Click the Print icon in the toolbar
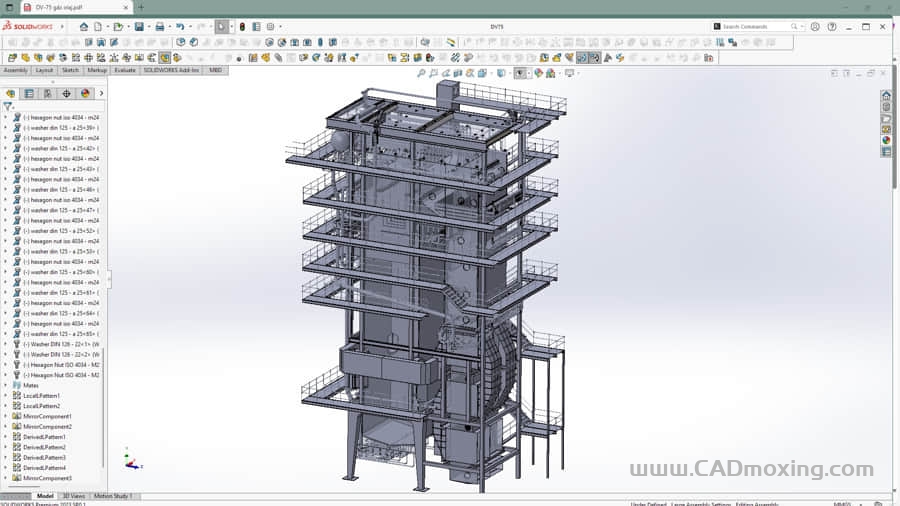The width and height of the screenshot is (900, 506). click(160, 27)
